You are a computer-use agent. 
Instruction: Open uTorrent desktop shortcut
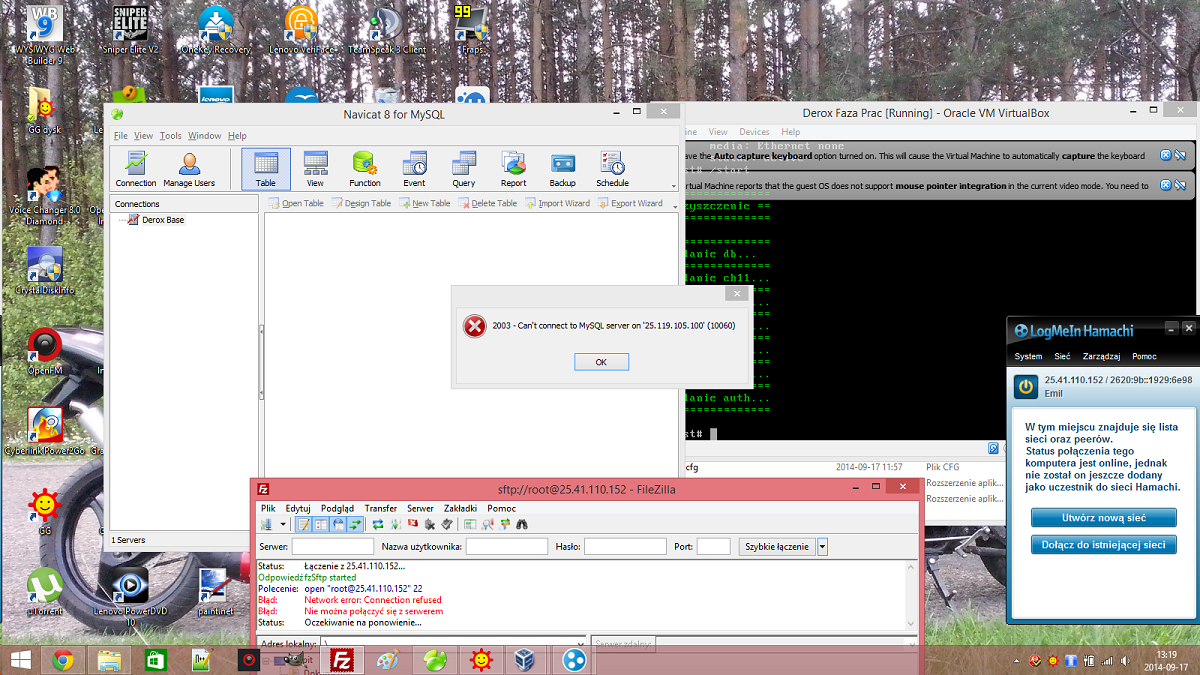click(x=44, y=590)
